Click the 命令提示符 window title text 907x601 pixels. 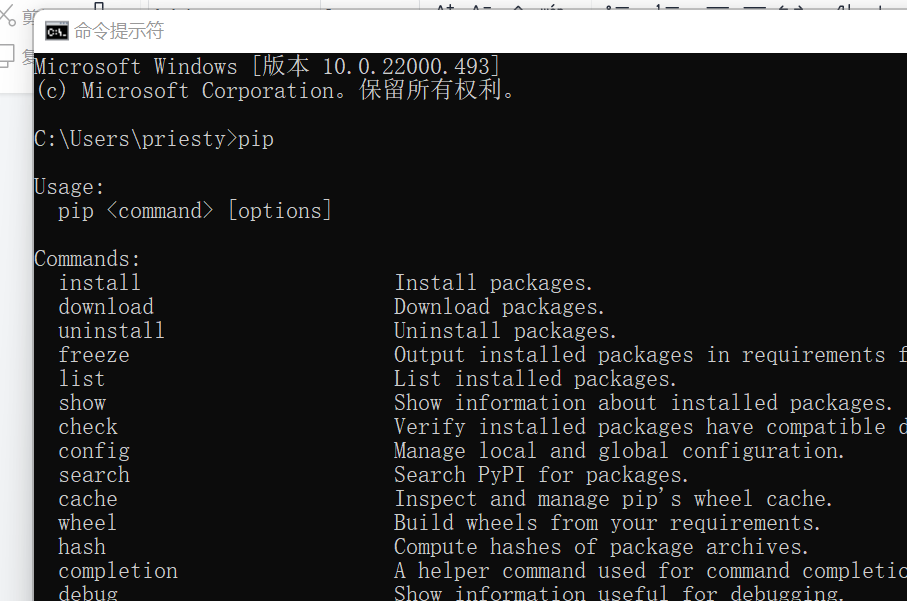pos(119,31)
